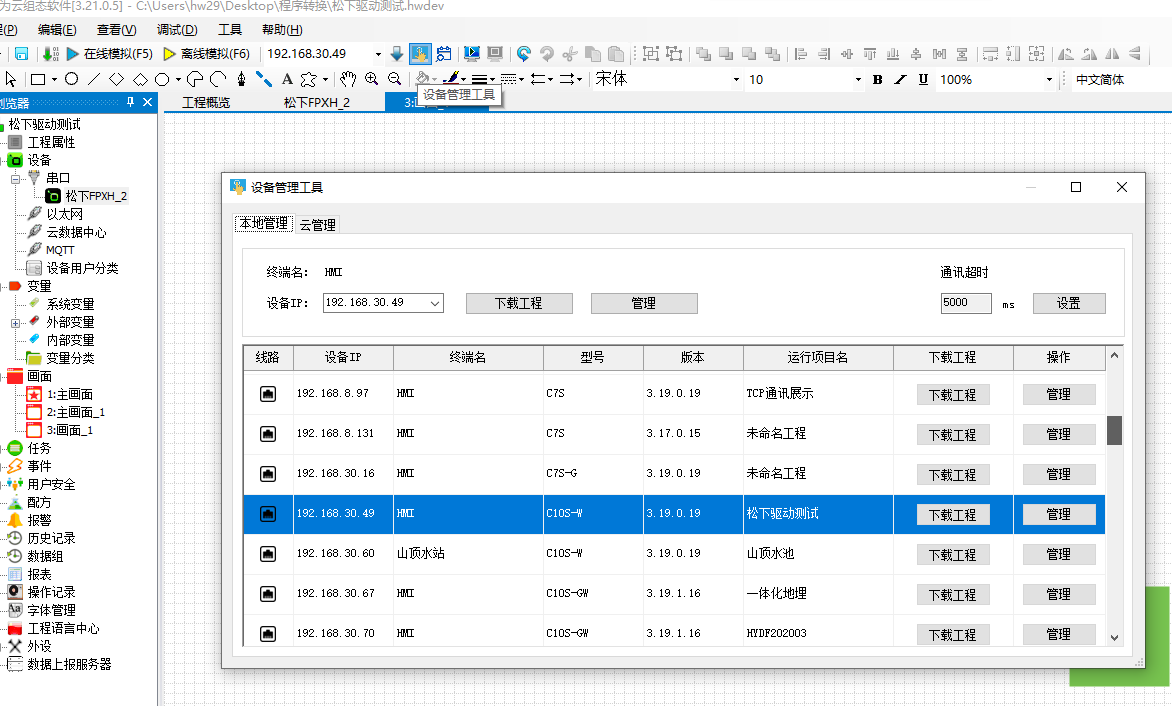
Task: Open the 宋体 font dropdown
Action: [735, 79]
